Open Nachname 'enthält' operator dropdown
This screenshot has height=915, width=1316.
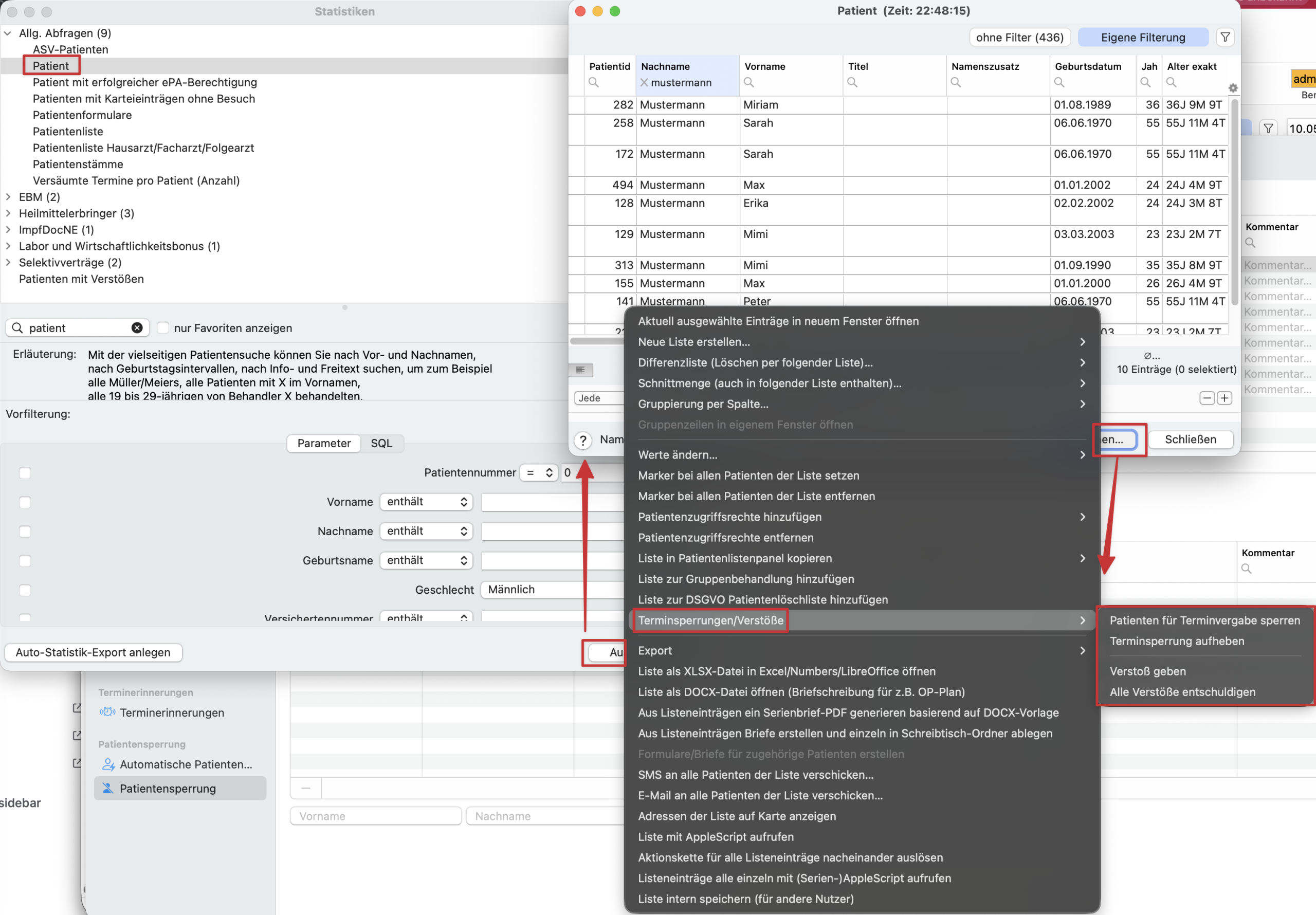click(427, 531)
